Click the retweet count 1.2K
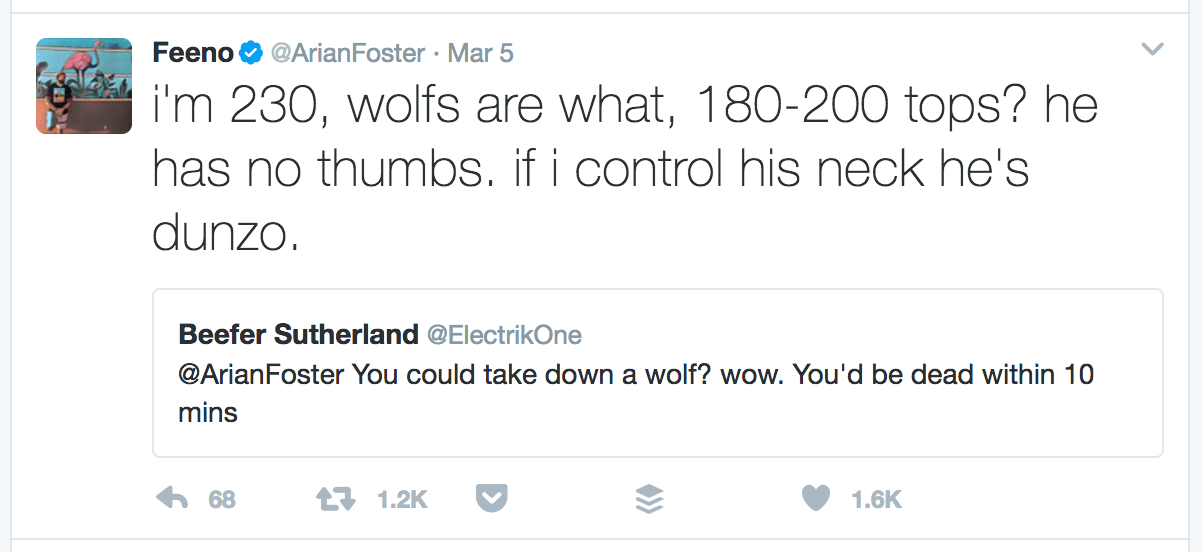Screen dimensions: 1202x552 click(402, 499)
